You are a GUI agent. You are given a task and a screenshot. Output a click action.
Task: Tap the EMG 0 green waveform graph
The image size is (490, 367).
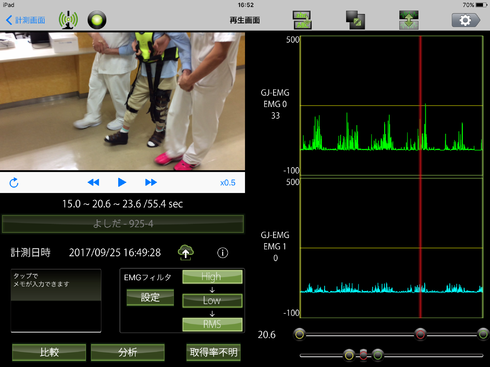(x=392, y=106)
